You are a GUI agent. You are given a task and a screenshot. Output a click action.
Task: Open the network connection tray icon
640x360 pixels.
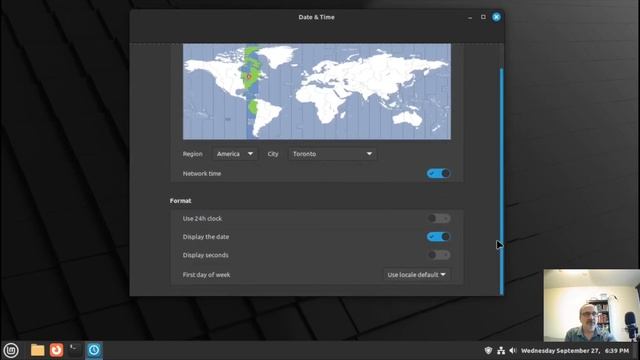tap(501, 351)
